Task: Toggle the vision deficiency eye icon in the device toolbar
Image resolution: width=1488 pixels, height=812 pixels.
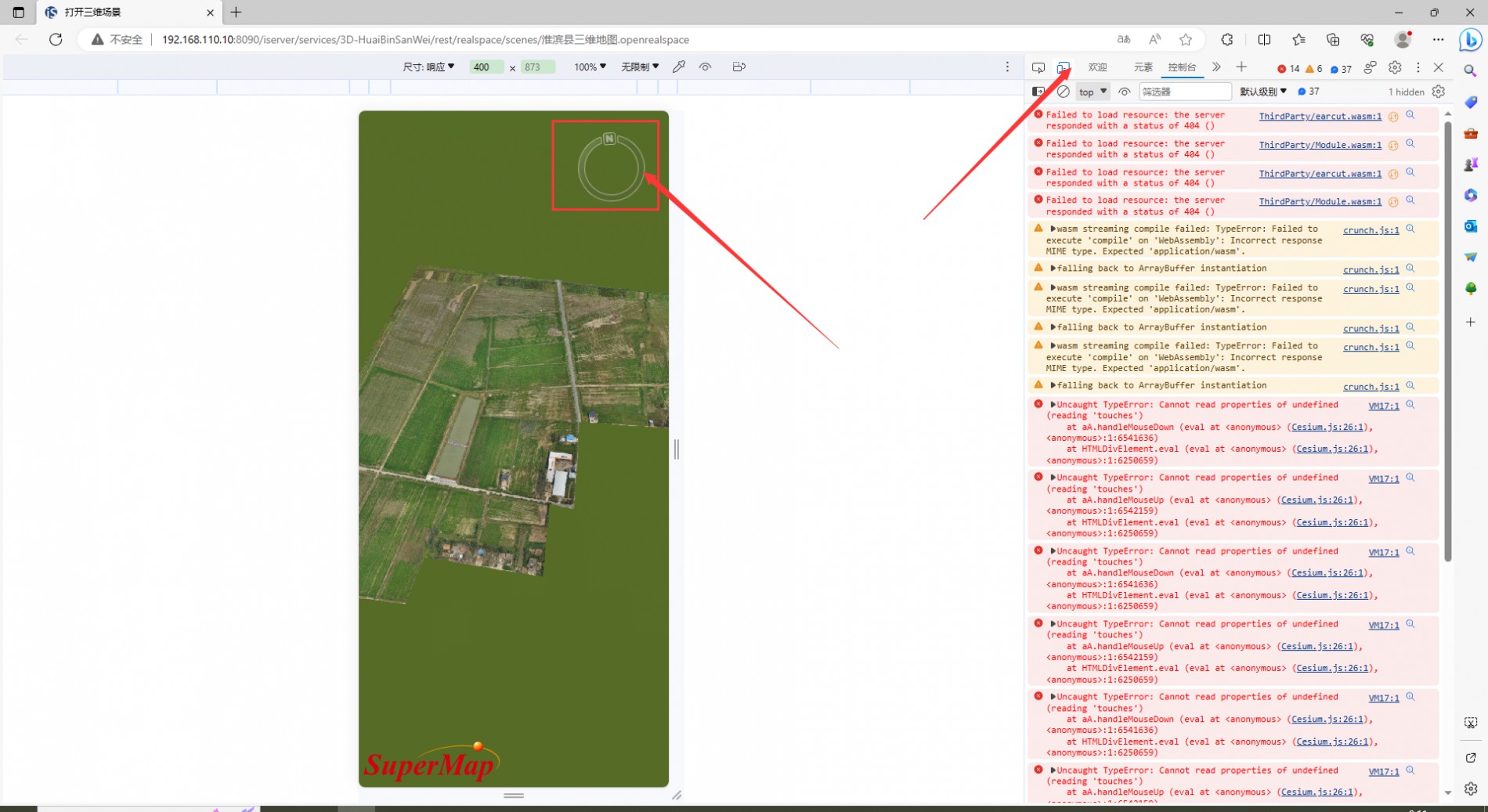Action: 706,67
